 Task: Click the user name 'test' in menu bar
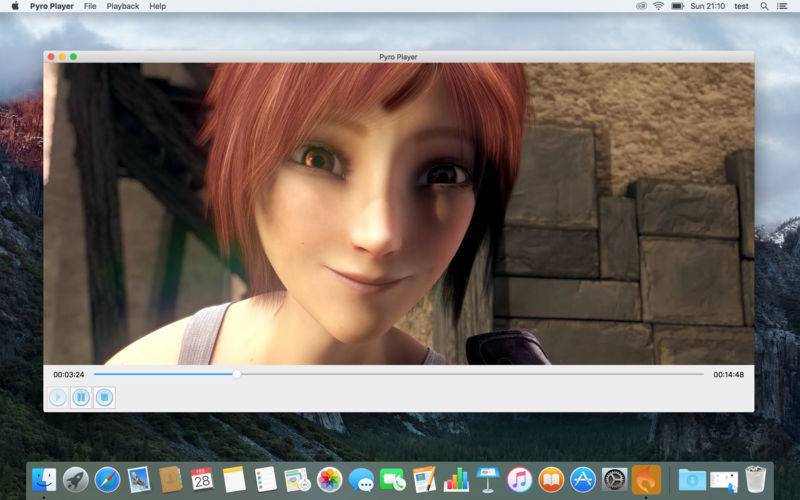pyautogui.click(x=741, y=6)
